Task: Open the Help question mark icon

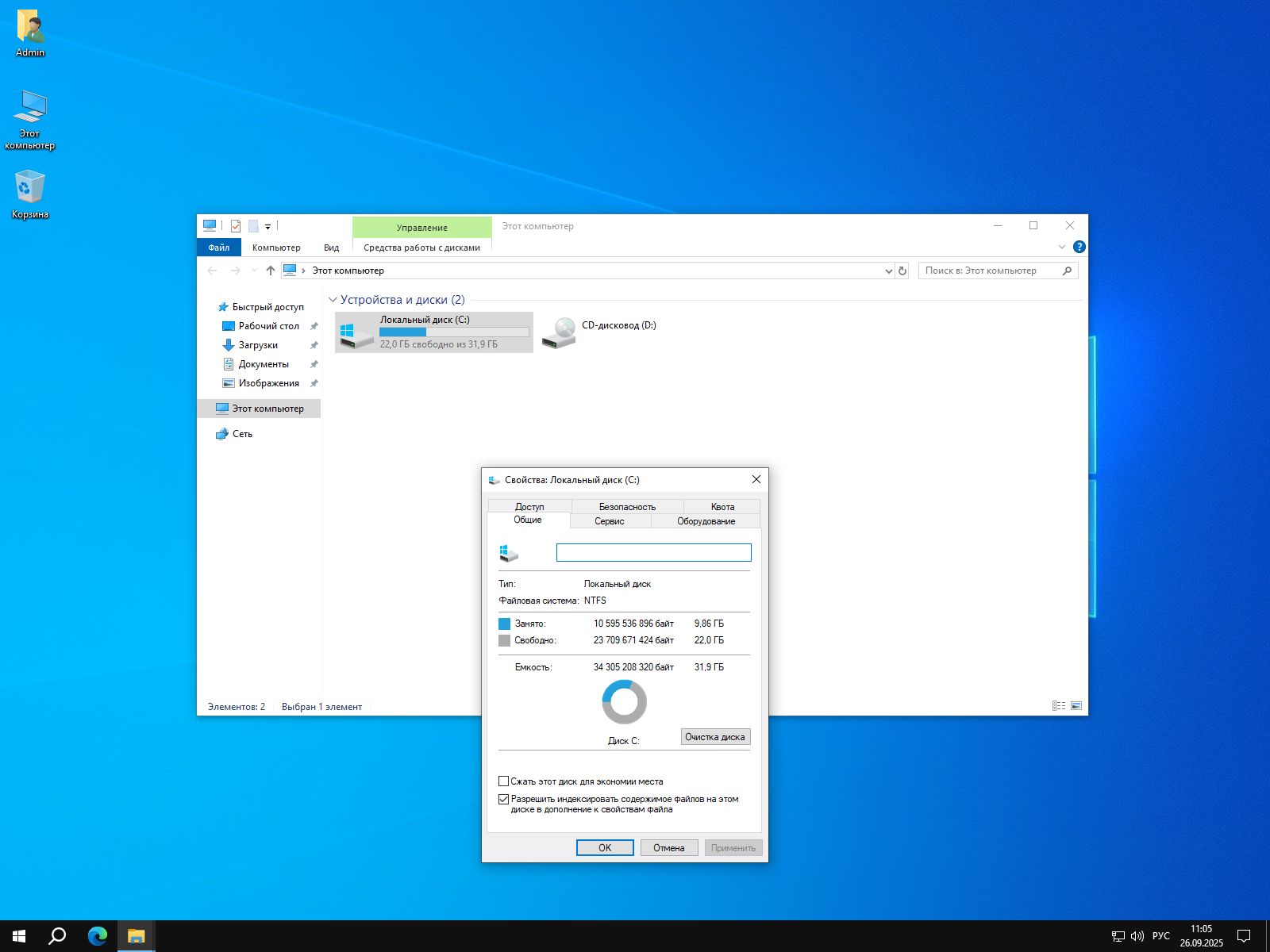Action: click(1079, 247)
